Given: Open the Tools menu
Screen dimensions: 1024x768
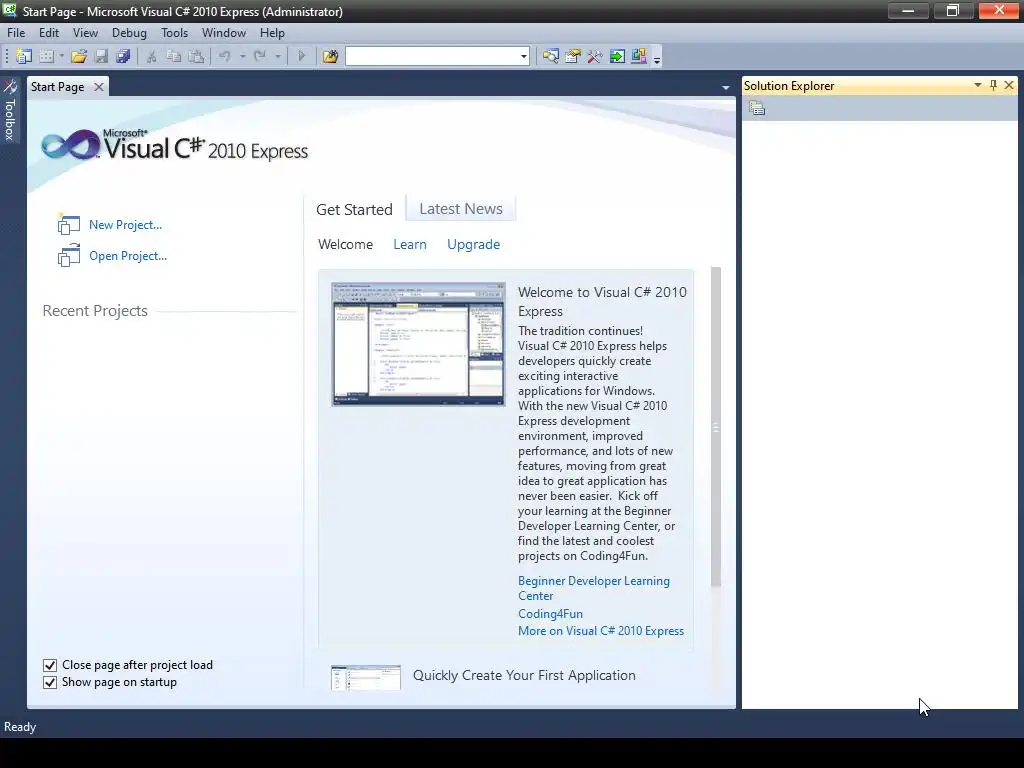Looking at the screenshot, I should (x=174, y=33).
